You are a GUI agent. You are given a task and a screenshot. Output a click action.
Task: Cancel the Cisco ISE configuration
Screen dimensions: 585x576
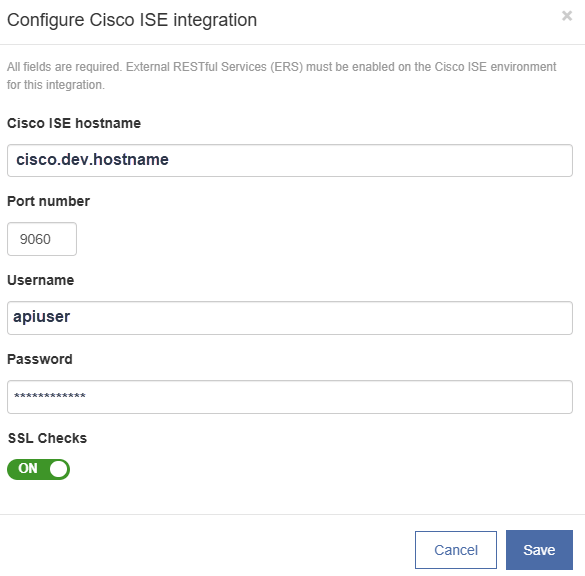click(x=456, y=550)
